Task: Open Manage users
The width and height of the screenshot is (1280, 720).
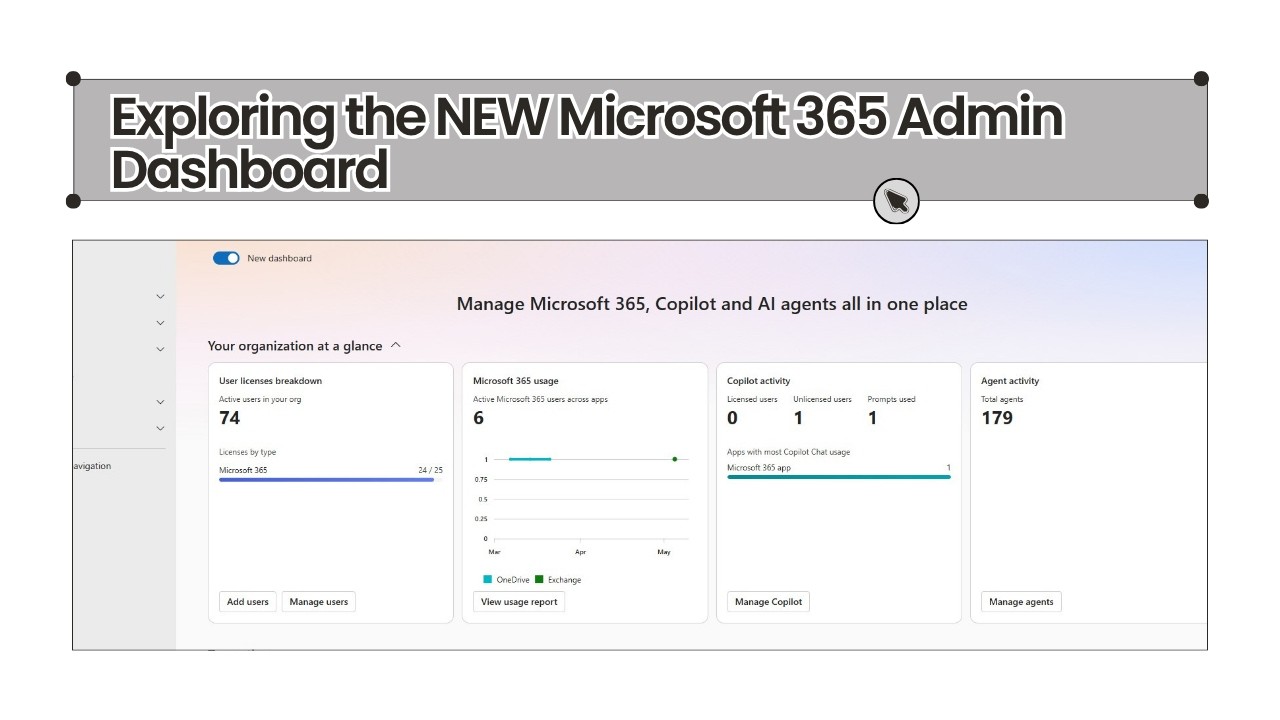Action: 319,601
